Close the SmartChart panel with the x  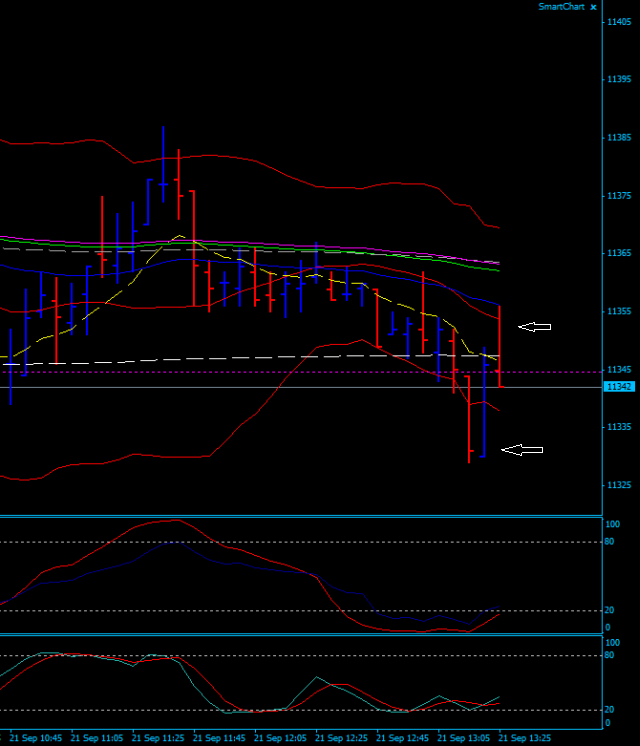(593, 7)
